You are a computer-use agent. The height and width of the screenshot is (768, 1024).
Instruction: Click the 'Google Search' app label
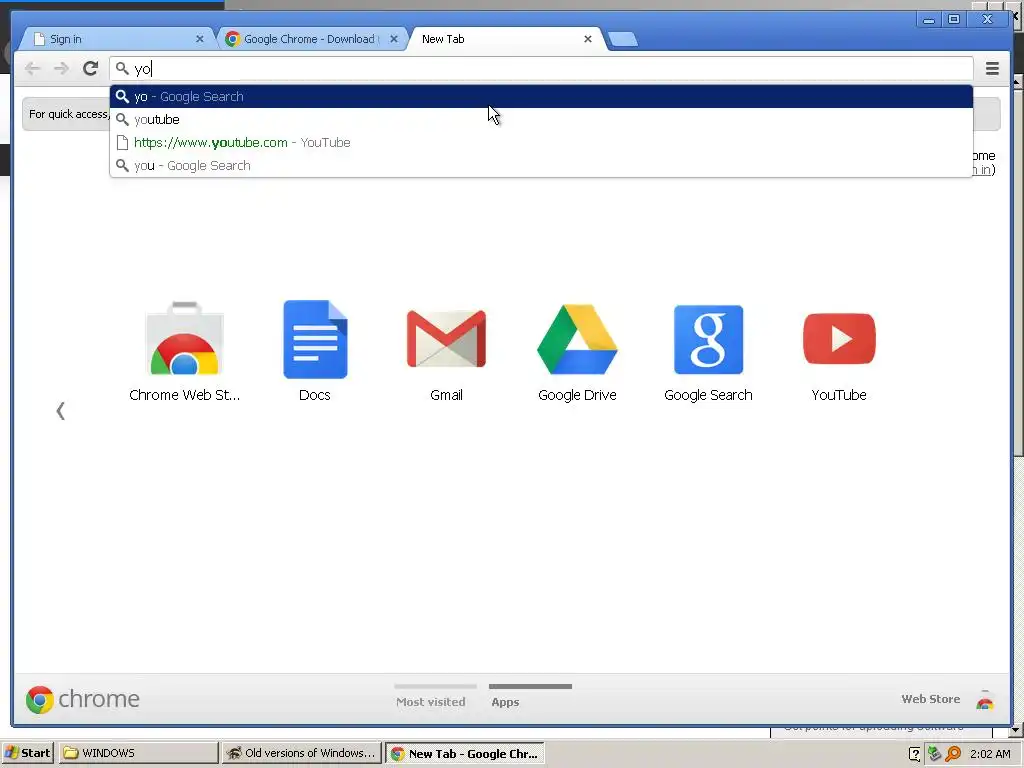click(x=708, y=395)
